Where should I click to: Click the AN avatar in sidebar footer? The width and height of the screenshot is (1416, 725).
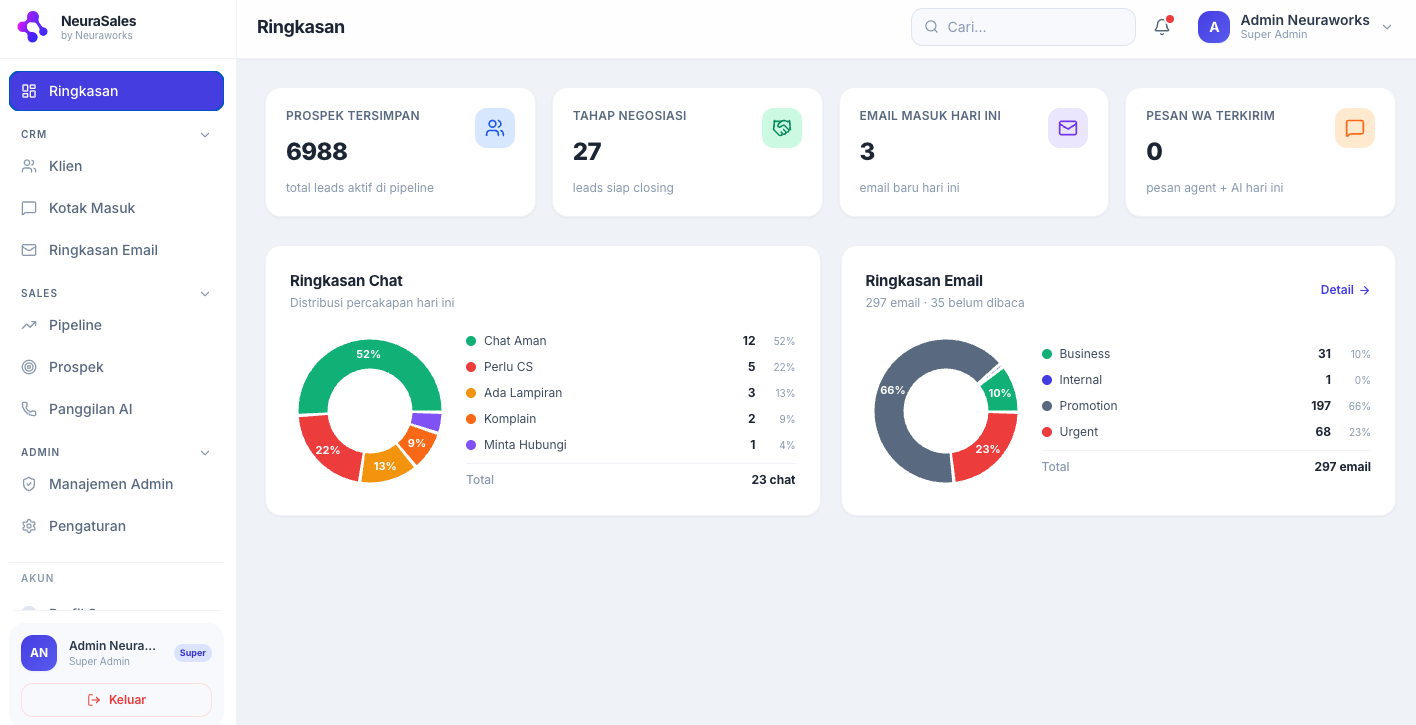(x=39, y=653)
